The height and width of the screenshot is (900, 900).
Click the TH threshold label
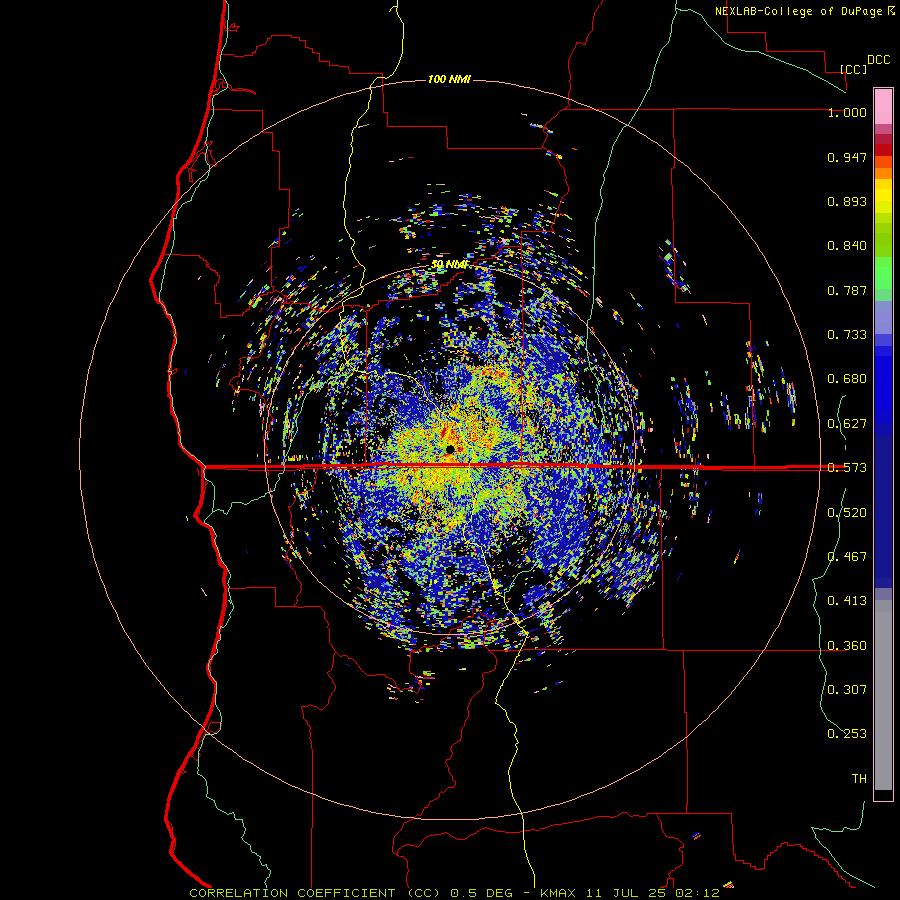tap(859, 779)
